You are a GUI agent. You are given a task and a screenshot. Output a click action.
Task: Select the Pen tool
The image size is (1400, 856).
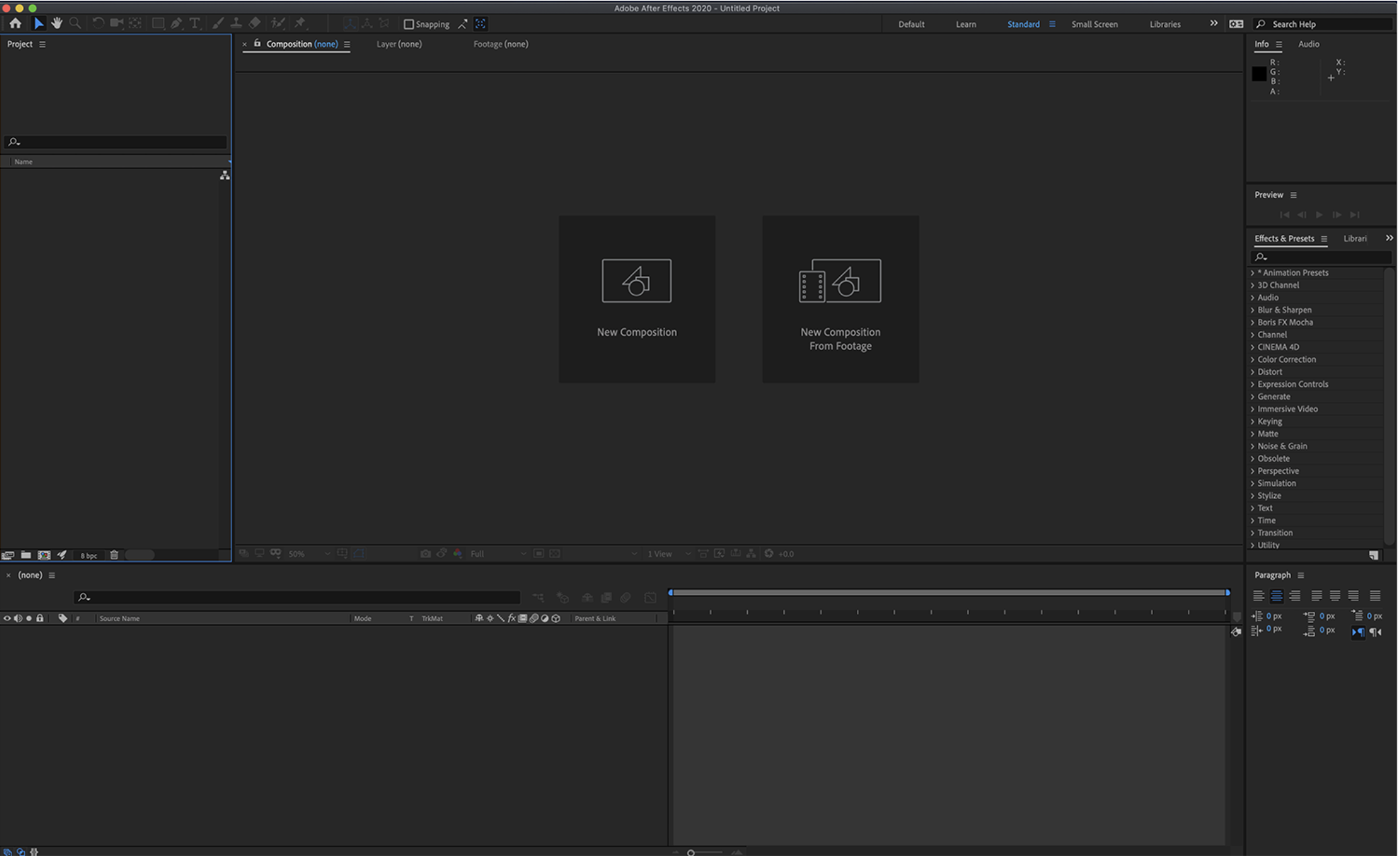tap(176, 24)
